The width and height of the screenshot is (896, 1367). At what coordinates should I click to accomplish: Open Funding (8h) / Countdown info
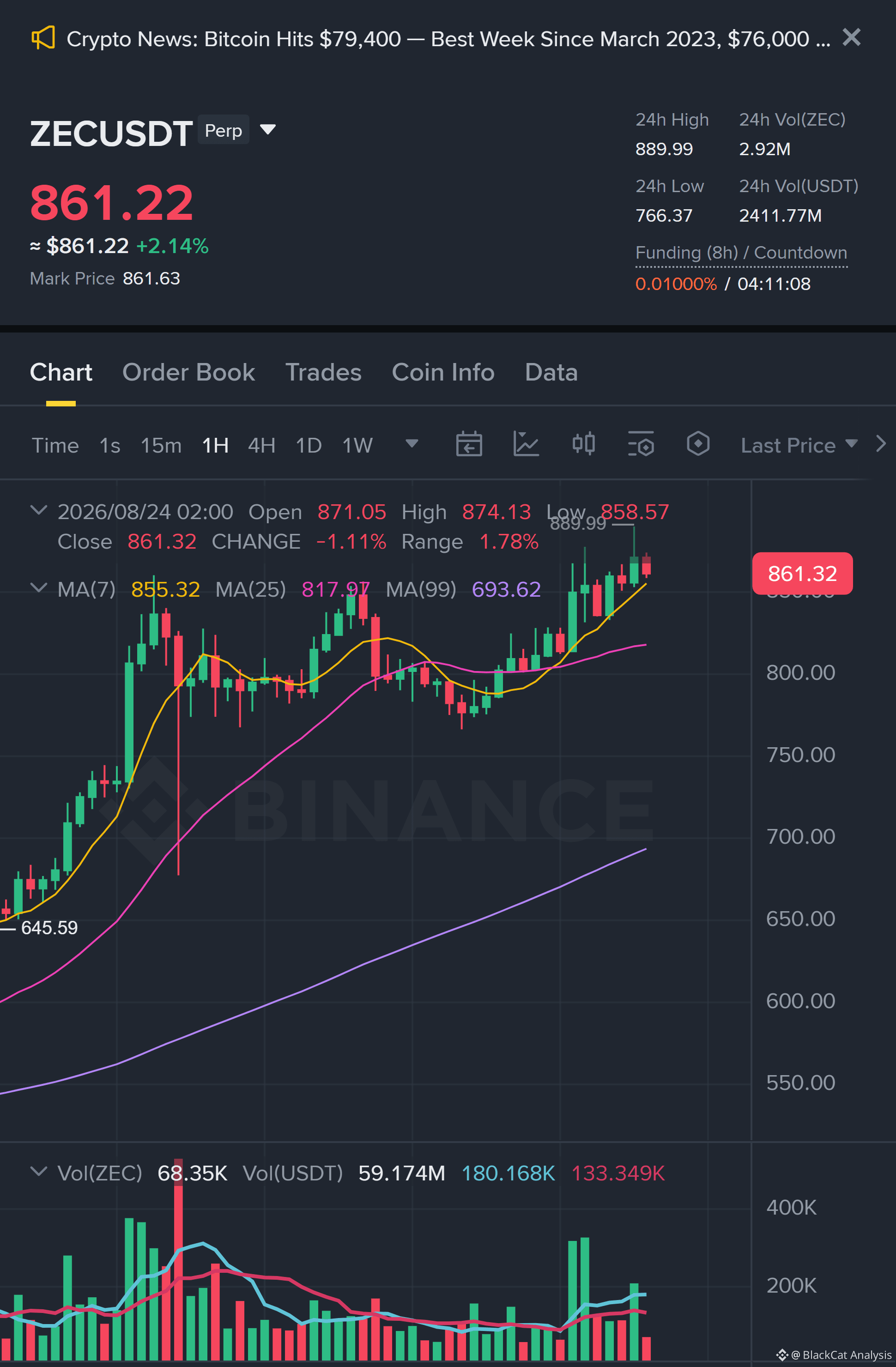741,253
